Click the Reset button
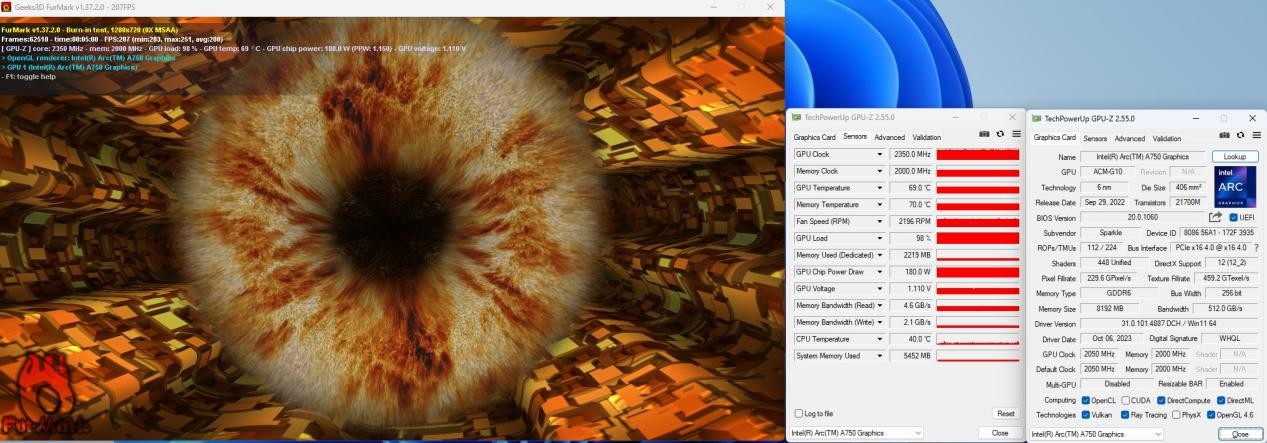The image size is (1267, 443). pos(1005,413)
